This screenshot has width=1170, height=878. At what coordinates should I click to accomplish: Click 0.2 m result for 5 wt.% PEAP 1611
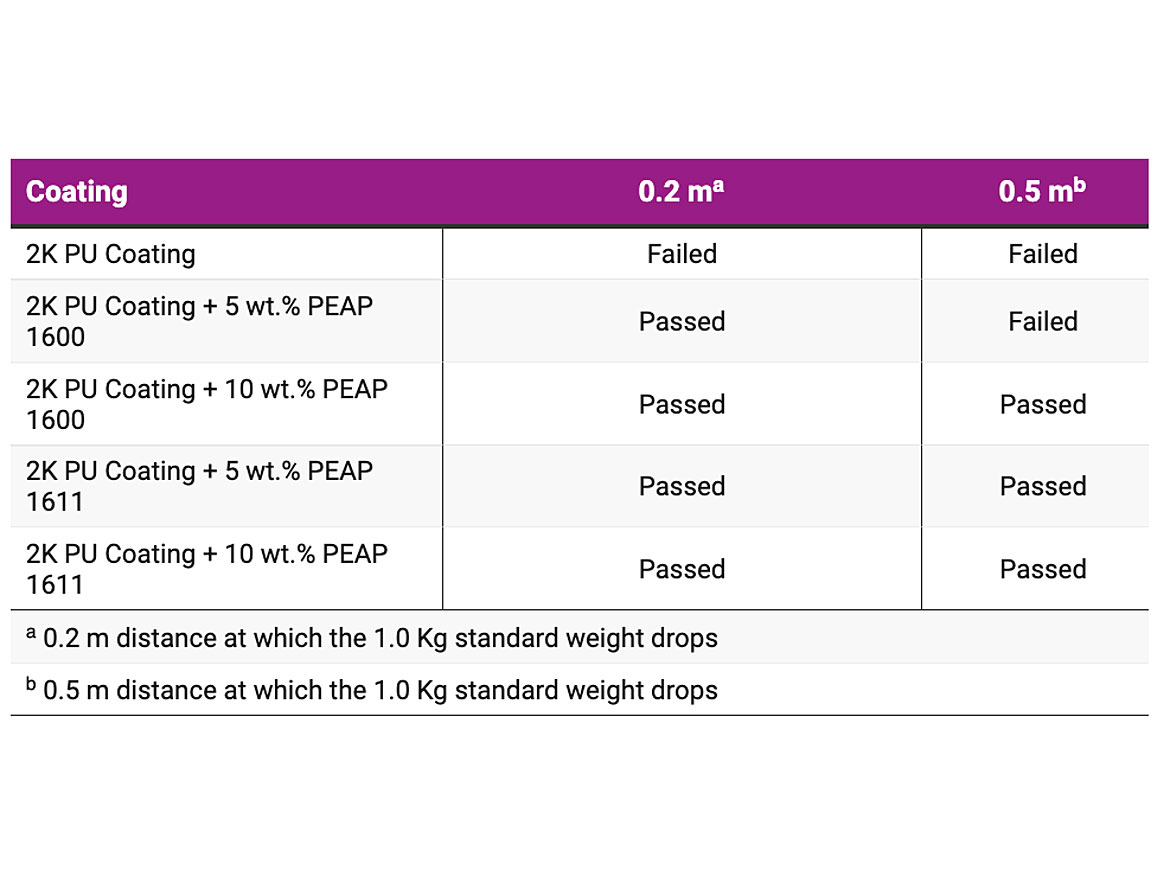point(682,486)
